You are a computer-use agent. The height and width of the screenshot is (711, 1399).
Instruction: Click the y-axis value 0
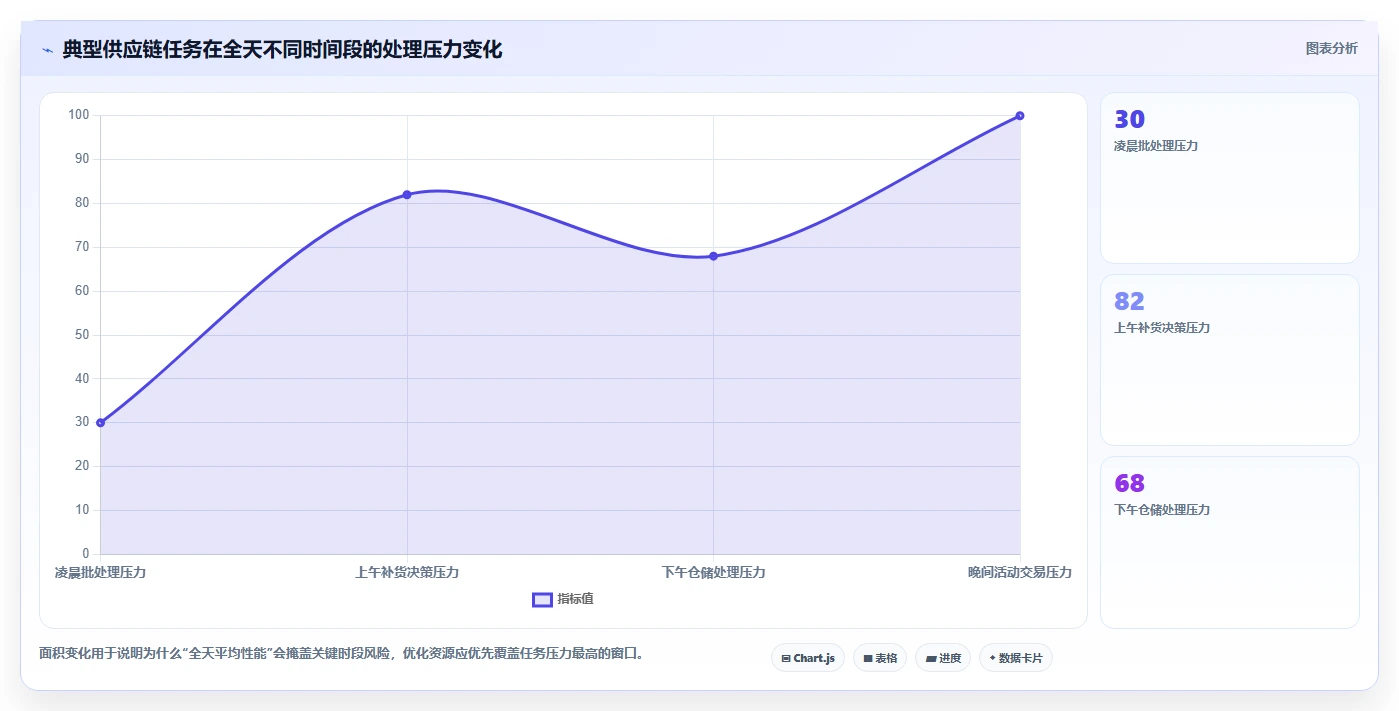point(86,554)
